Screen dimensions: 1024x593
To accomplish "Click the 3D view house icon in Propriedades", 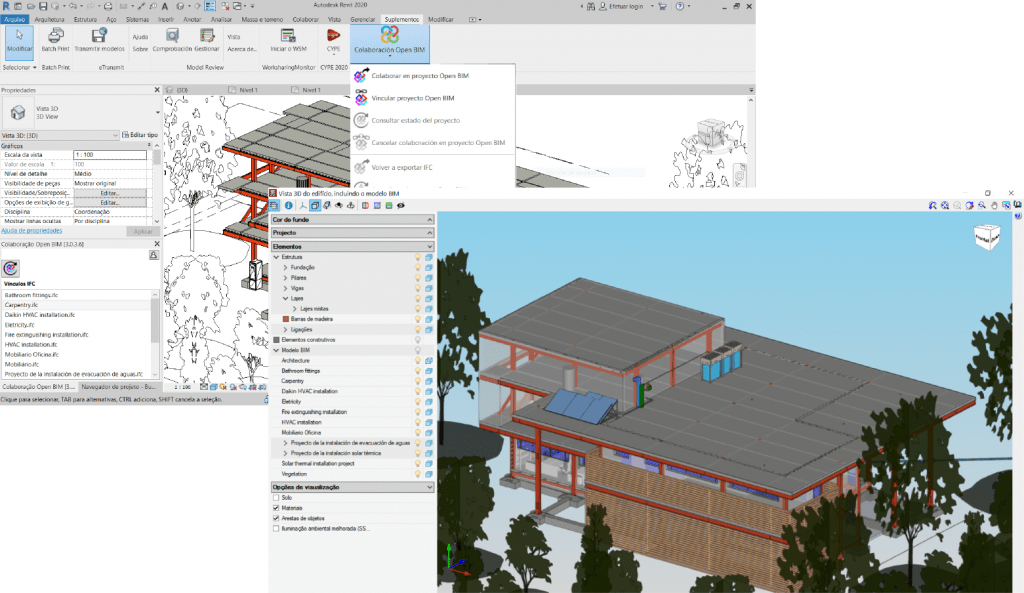I will (18, 112).
